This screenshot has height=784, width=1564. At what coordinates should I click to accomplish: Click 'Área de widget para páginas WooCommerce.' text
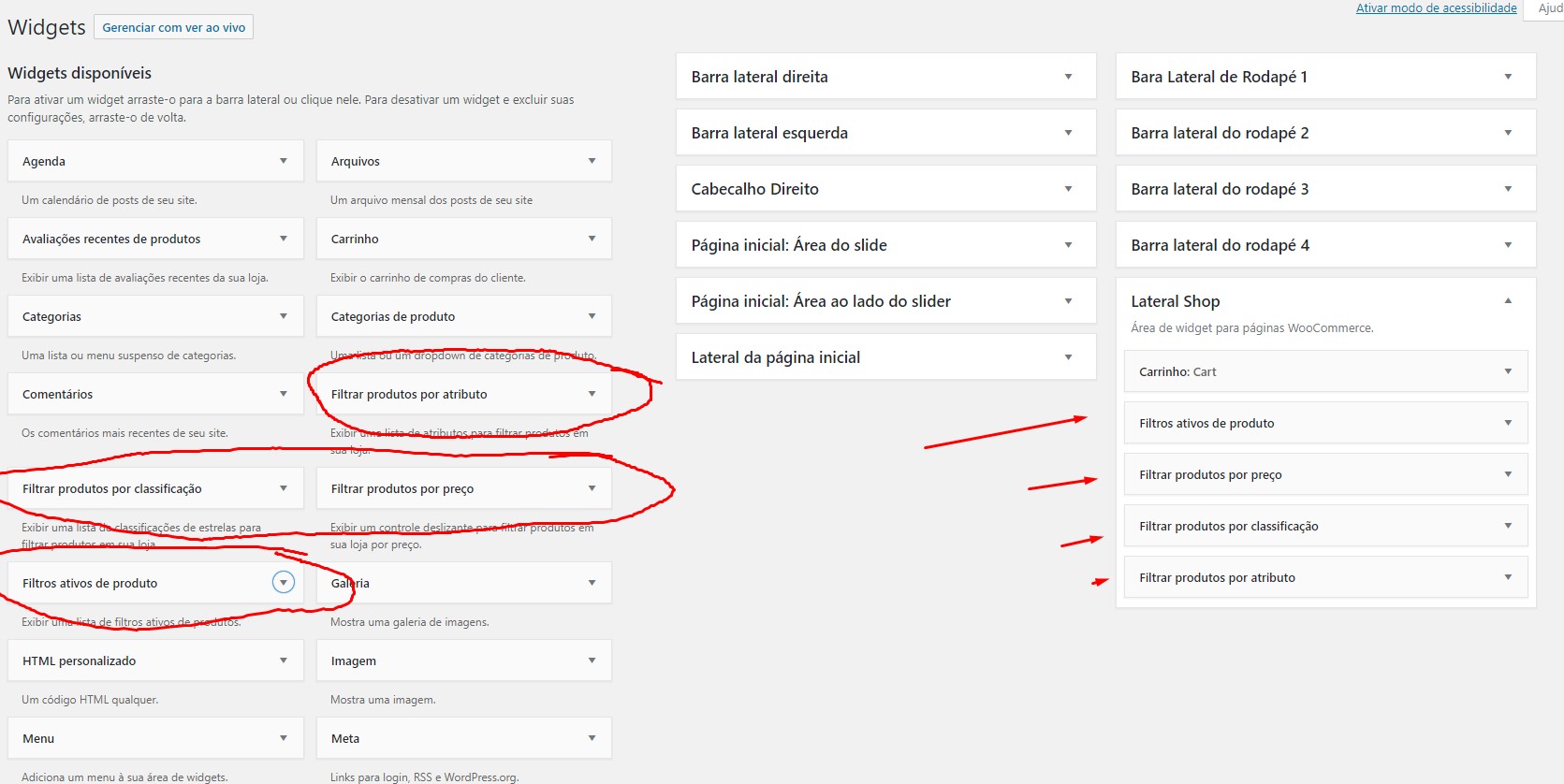[x=1252, y=328]
